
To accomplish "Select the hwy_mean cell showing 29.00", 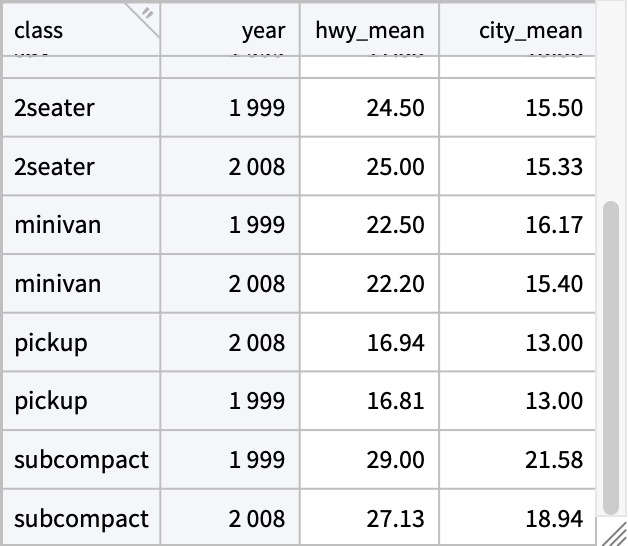I will [395, 460].
